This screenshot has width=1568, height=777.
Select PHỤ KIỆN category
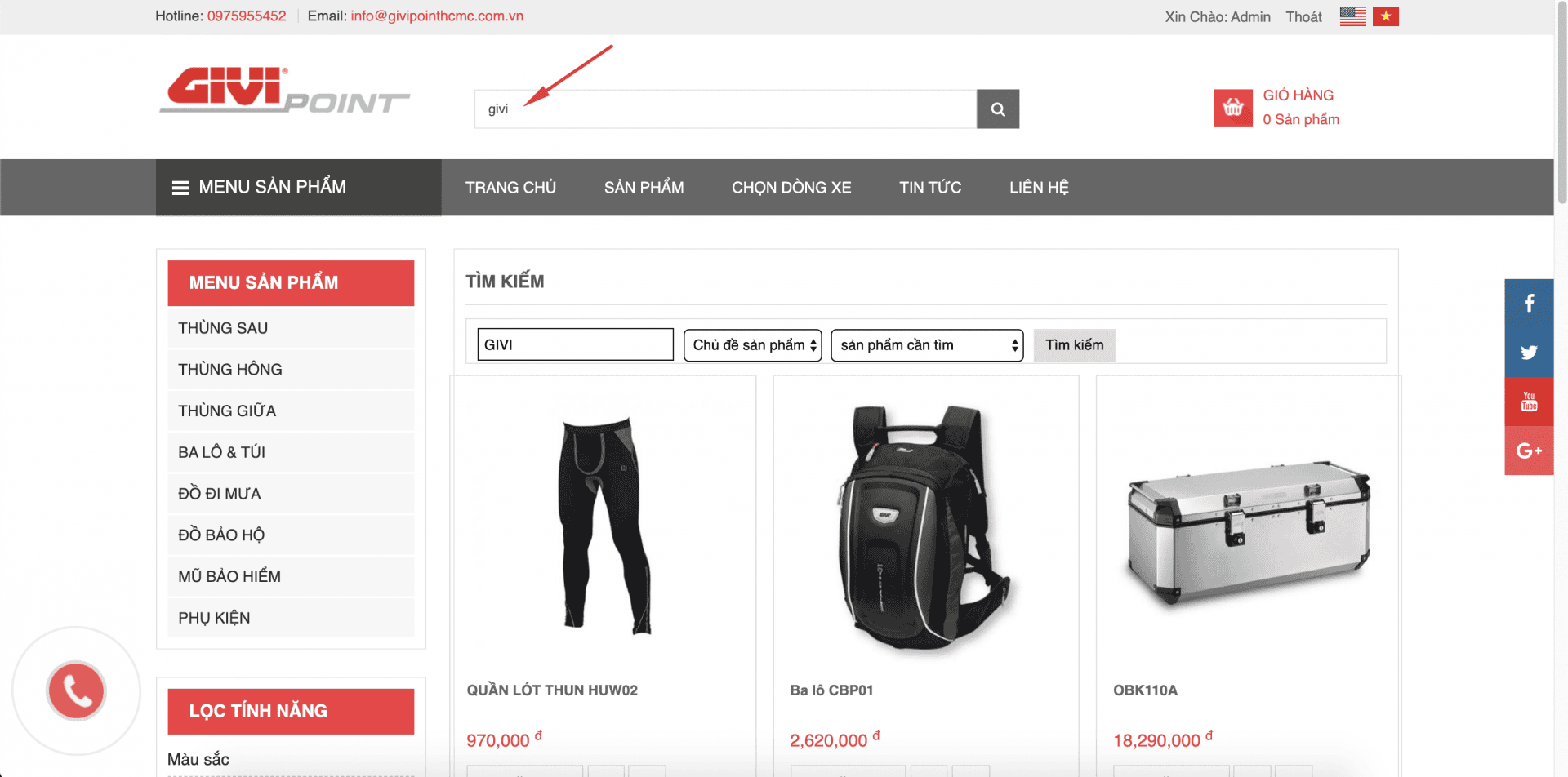[291, 618]
